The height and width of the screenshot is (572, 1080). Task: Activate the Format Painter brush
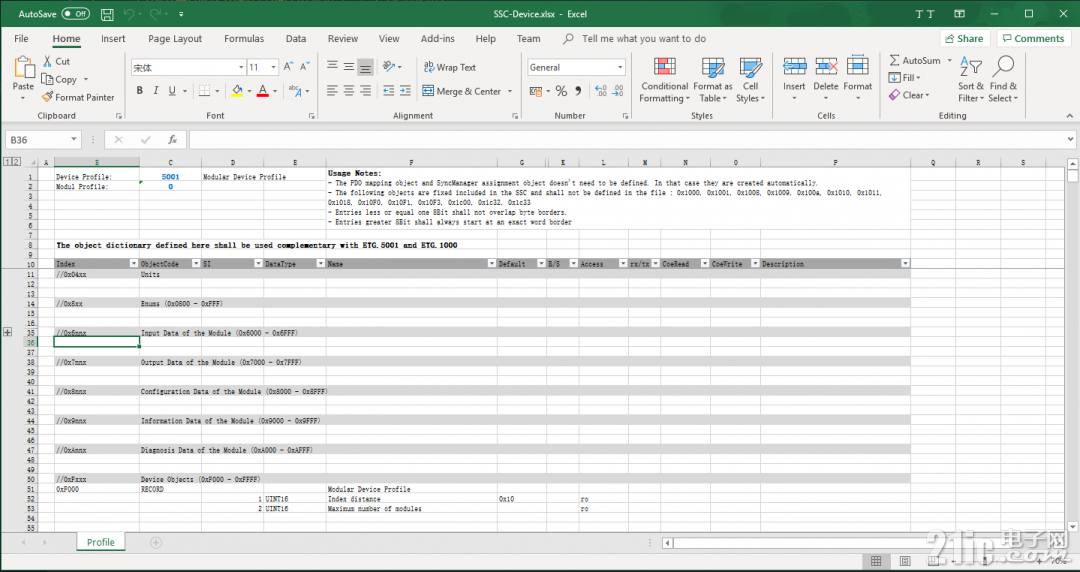coord(78,97)
